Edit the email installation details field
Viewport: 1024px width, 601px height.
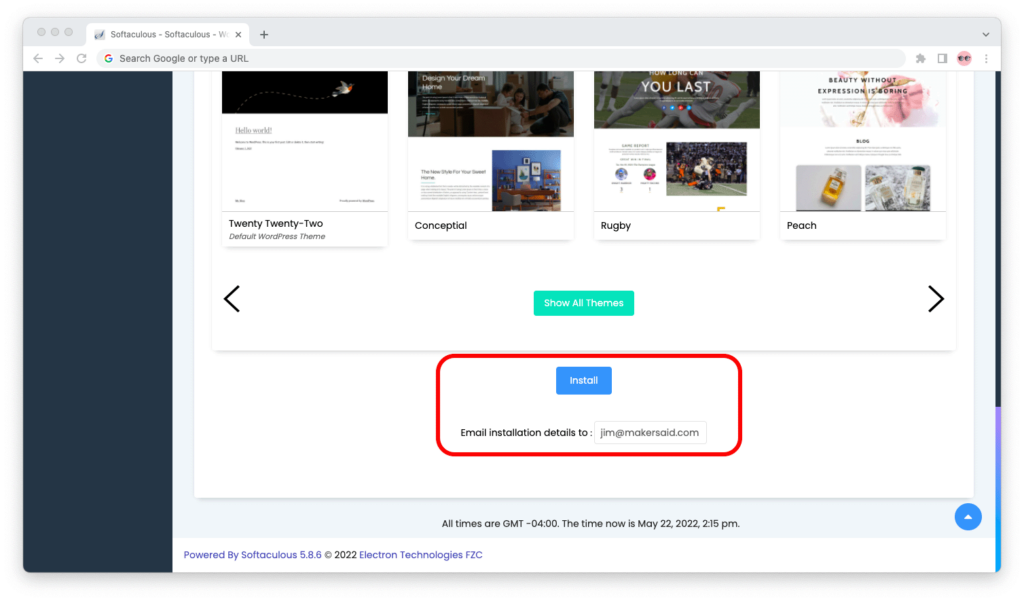[650, 432]
